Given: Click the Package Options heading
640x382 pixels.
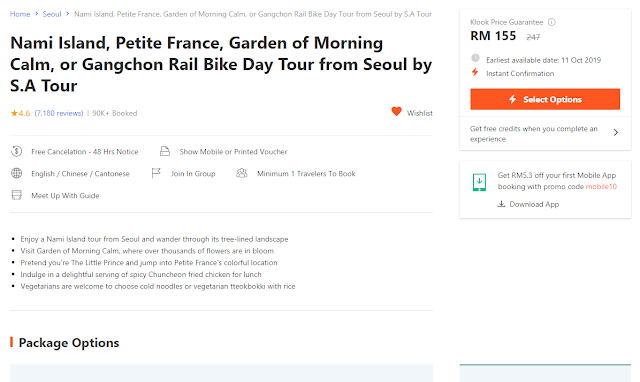Looking at the screenshot, I should [x=69, y=343].
